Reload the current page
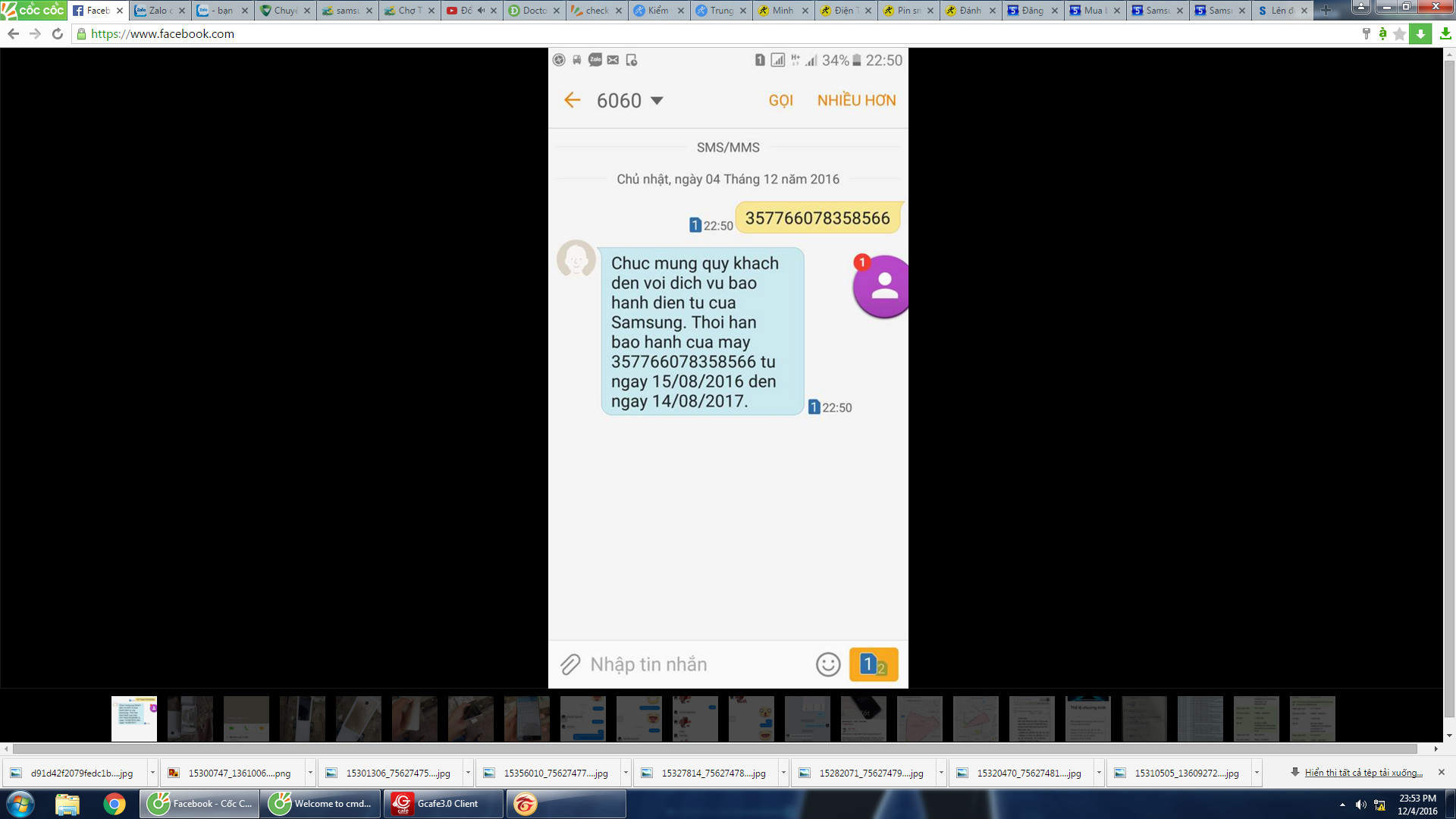 pos(58,34)
